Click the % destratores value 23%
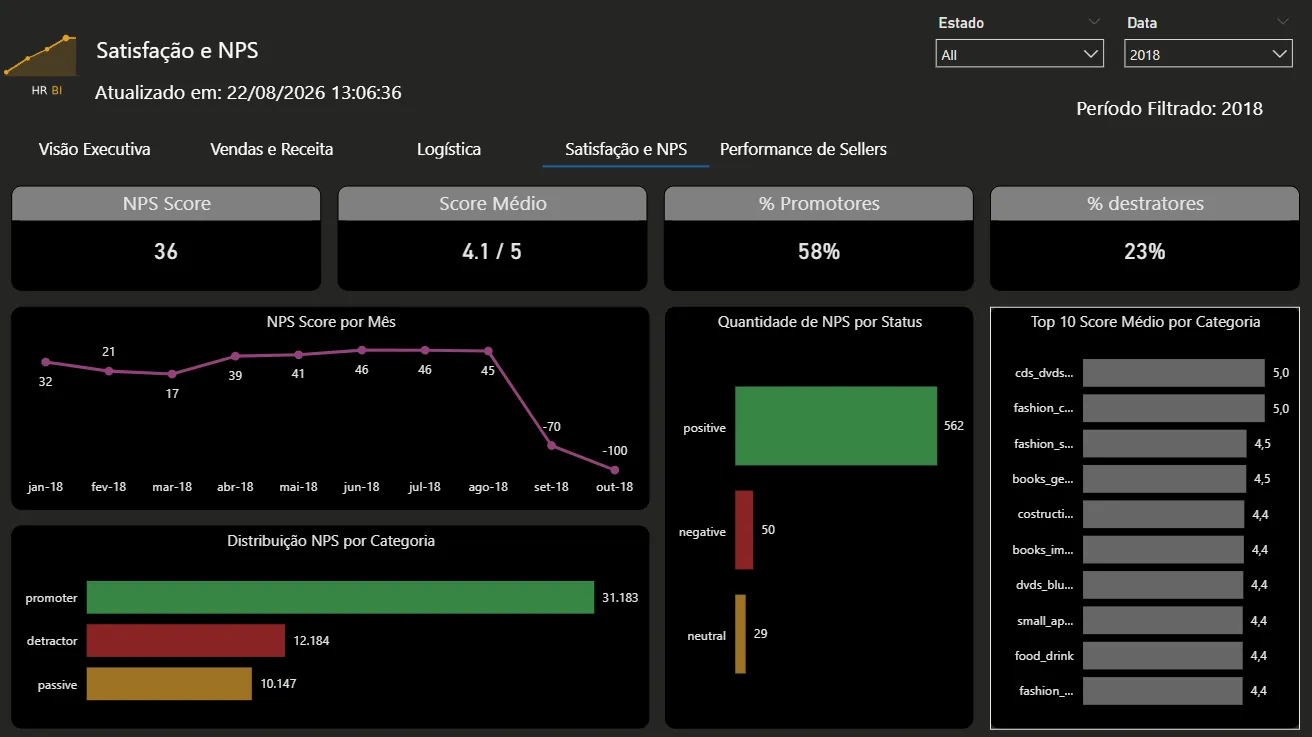The height and width of the screenshot is (737, 1312). point(1145,252)
